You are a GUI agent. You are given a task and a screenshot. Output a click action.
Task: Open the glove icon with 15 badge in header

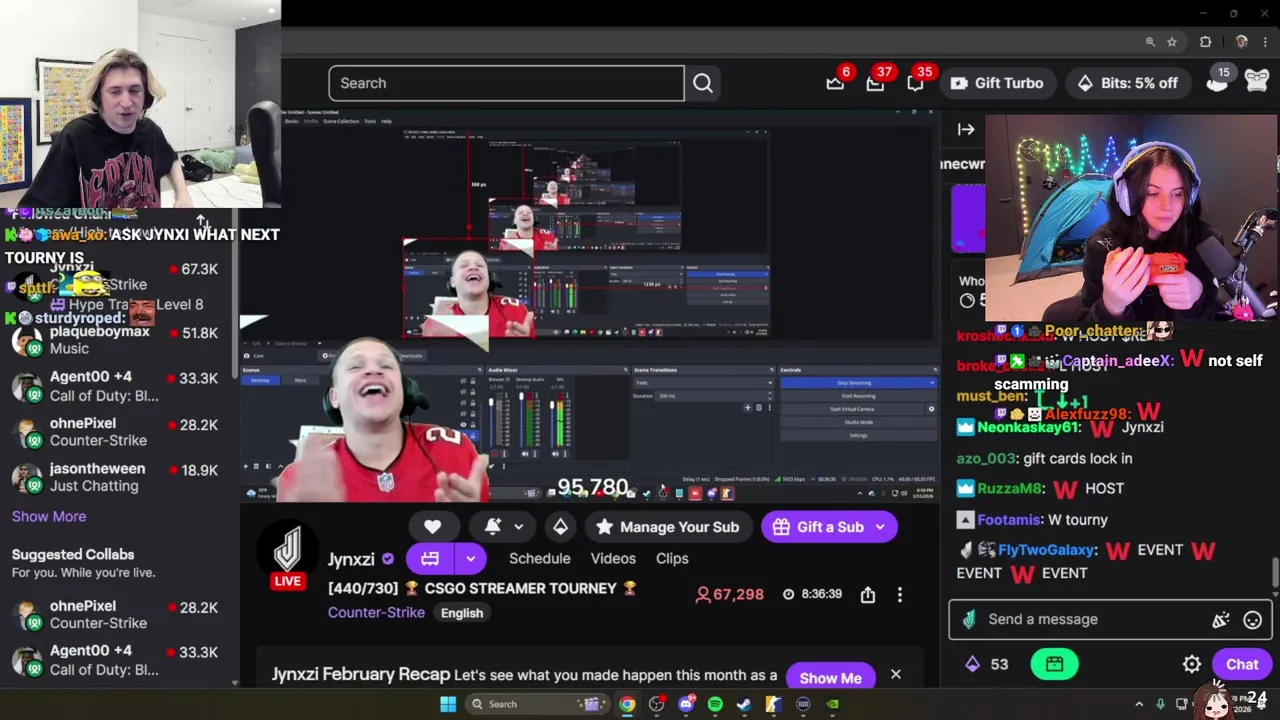[x=1218, y=81]
